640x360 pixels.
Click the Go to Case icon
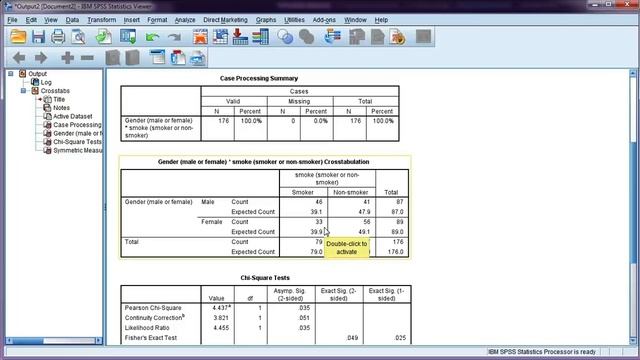point(220,37)
